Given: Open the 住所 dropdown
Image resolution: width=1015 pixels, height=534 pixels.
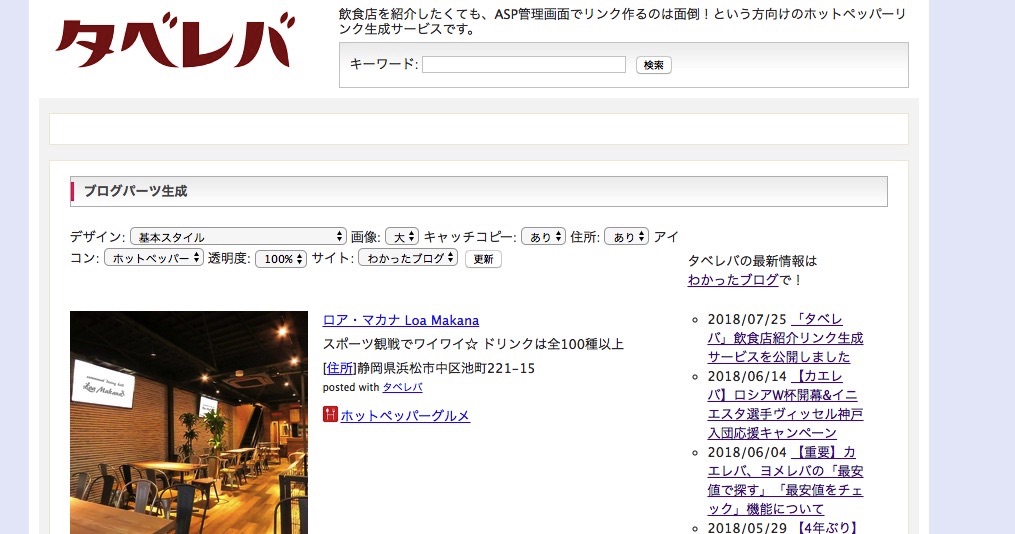Looking at the screenshot, I should [x=626, y=237].
